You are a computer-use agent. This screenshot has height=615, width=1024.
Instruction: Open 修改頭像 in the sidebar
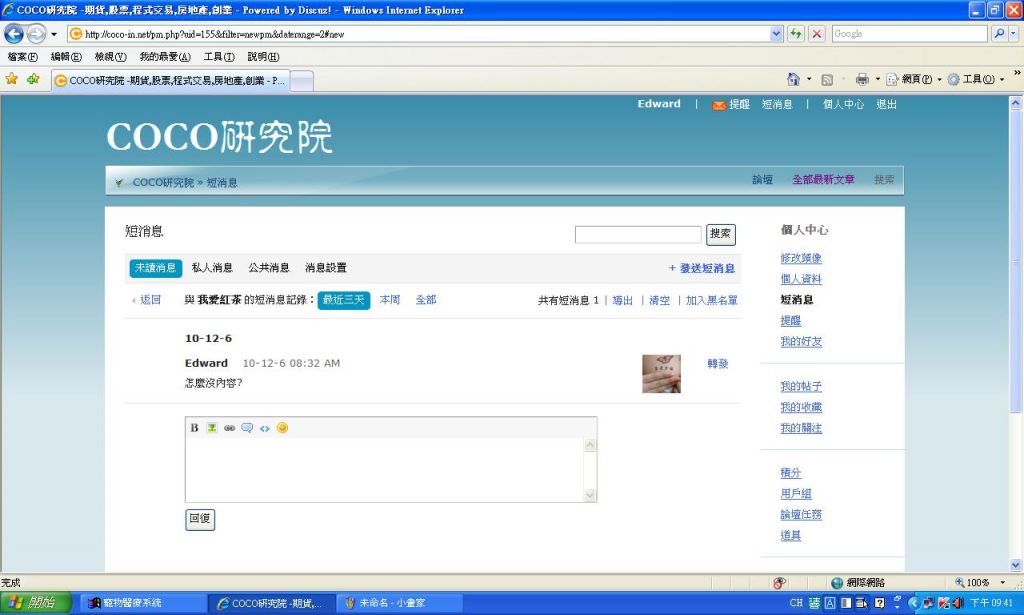pyautogui.click(x=801, y=258)
